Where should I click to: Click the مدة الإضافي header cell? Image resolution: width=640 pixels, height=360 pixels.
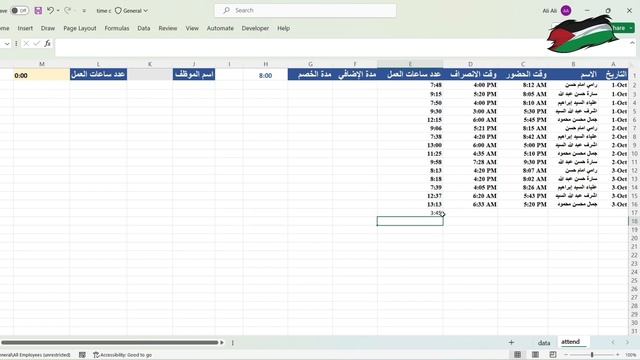click(x=355, y=74)
